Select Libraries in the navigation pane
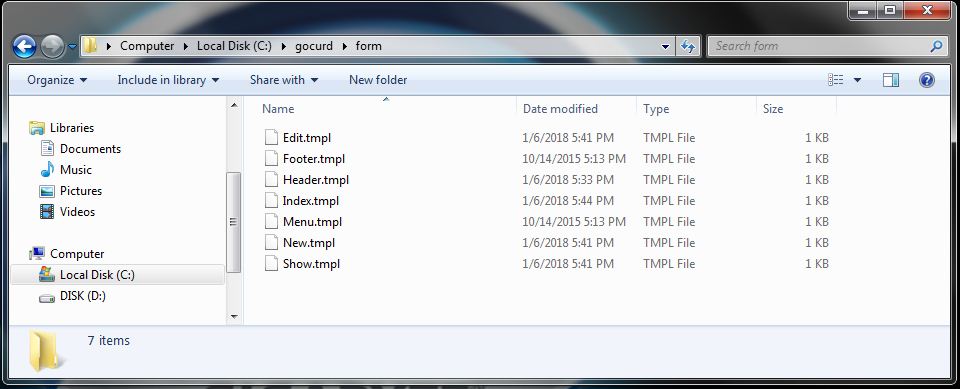The image size is (960, 389). click(x=72, y=128)
